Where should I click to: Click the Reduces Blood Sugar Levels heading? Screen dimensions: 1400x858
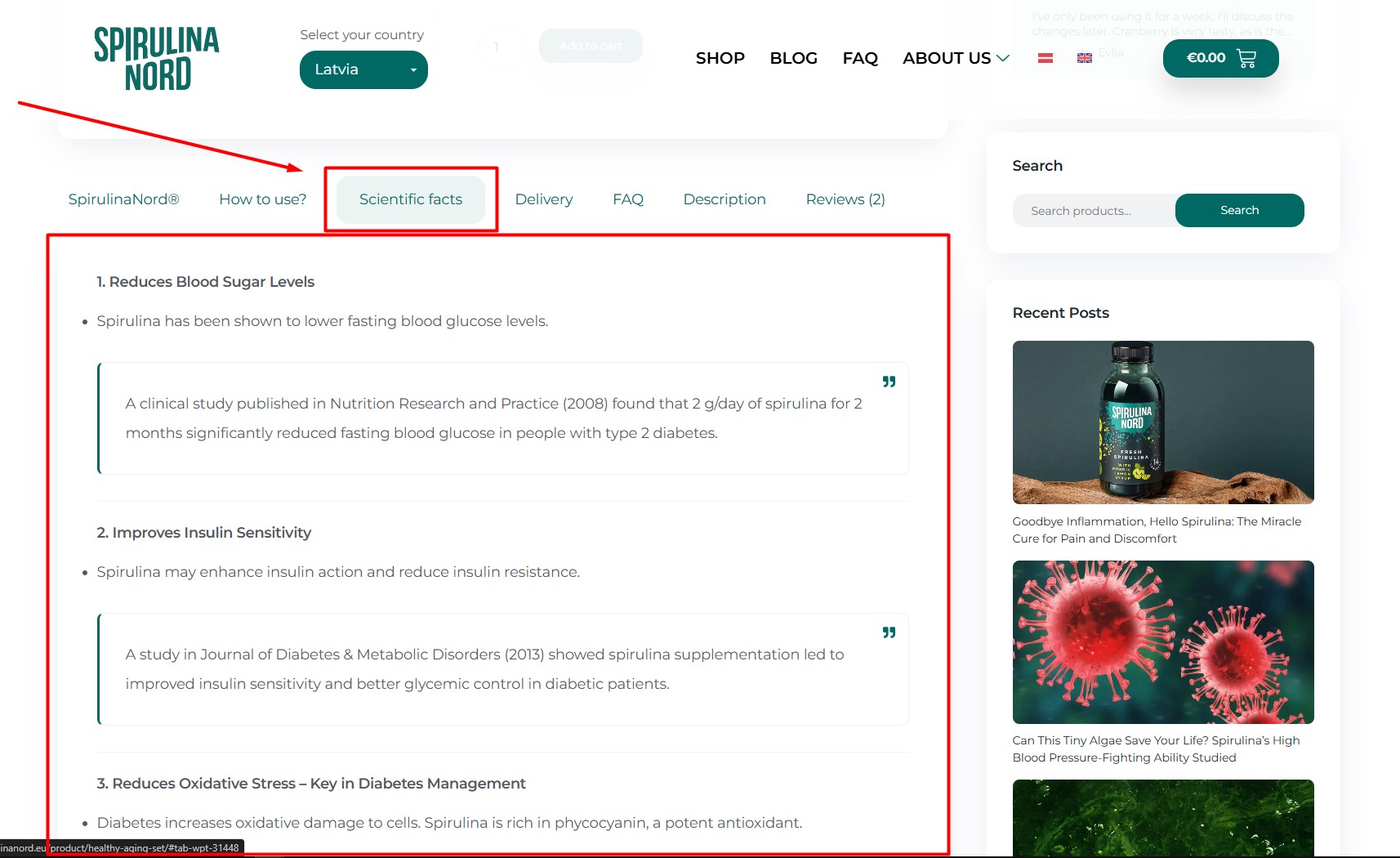206,282
